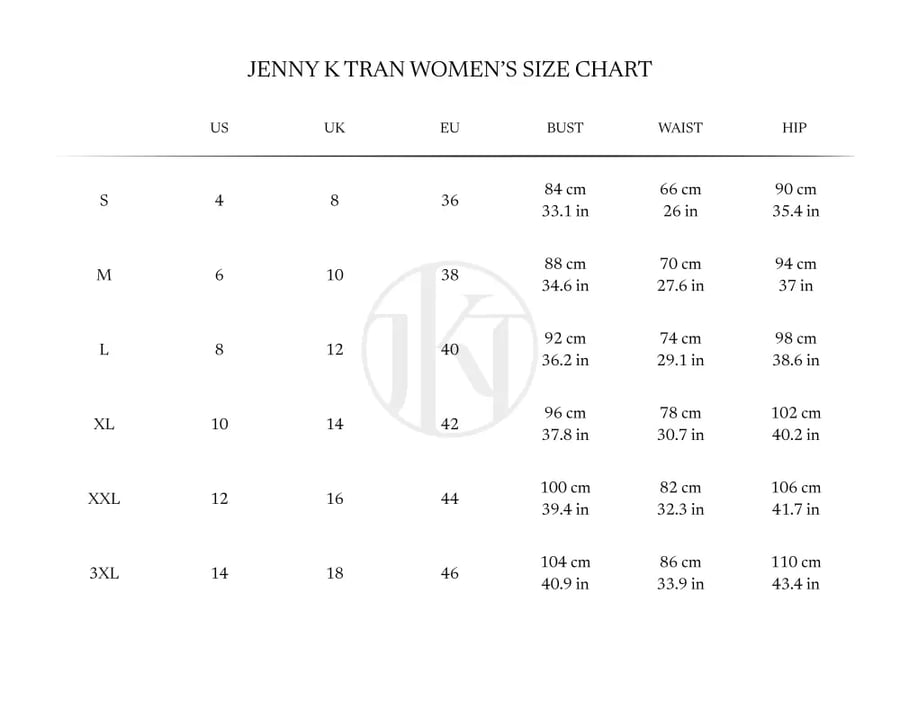Click the EU size 46 cell
Screen dimensions: 900x719
[x=449, y=573]
